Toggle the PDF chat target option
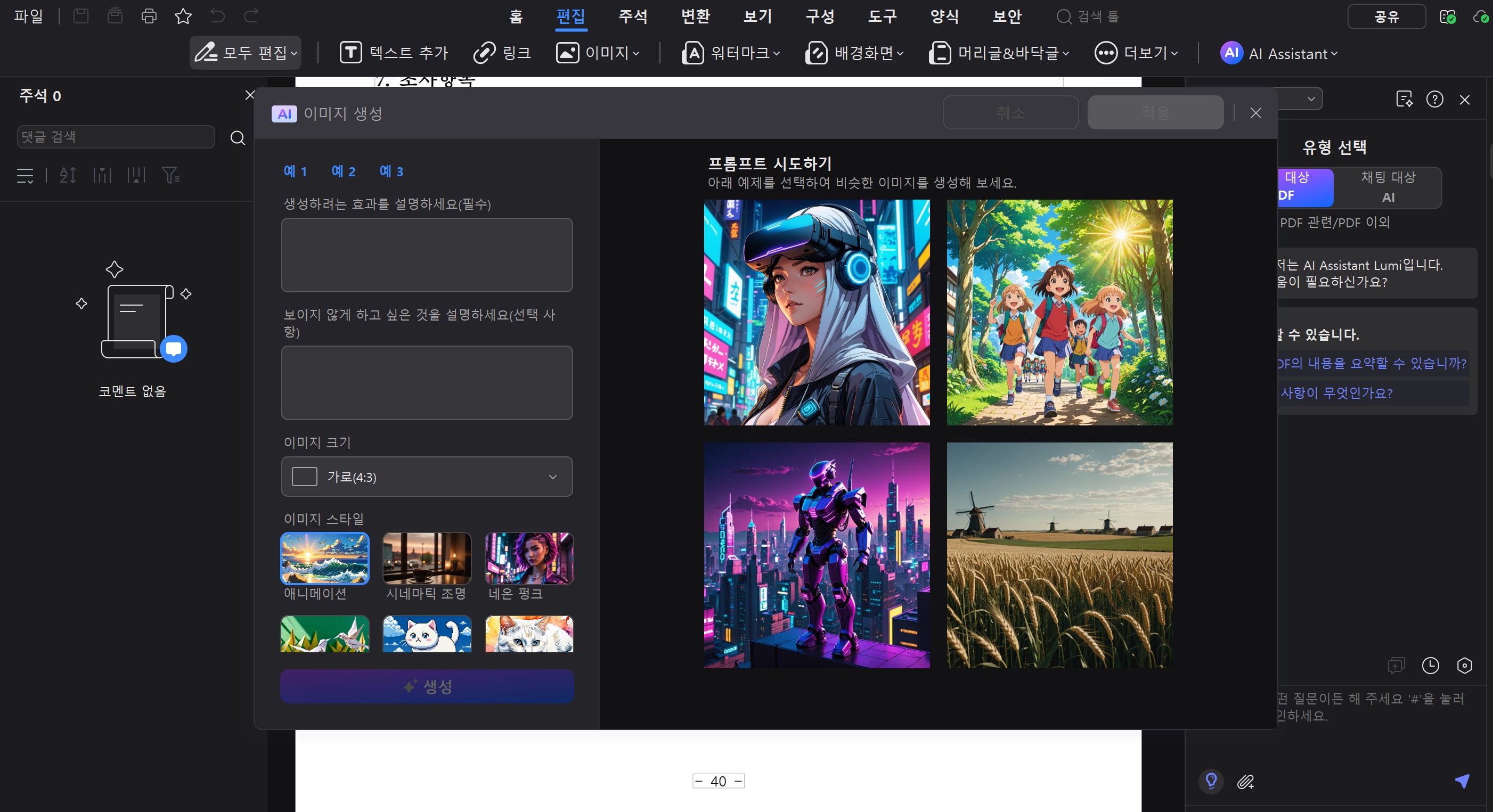 pos(1305,186)
